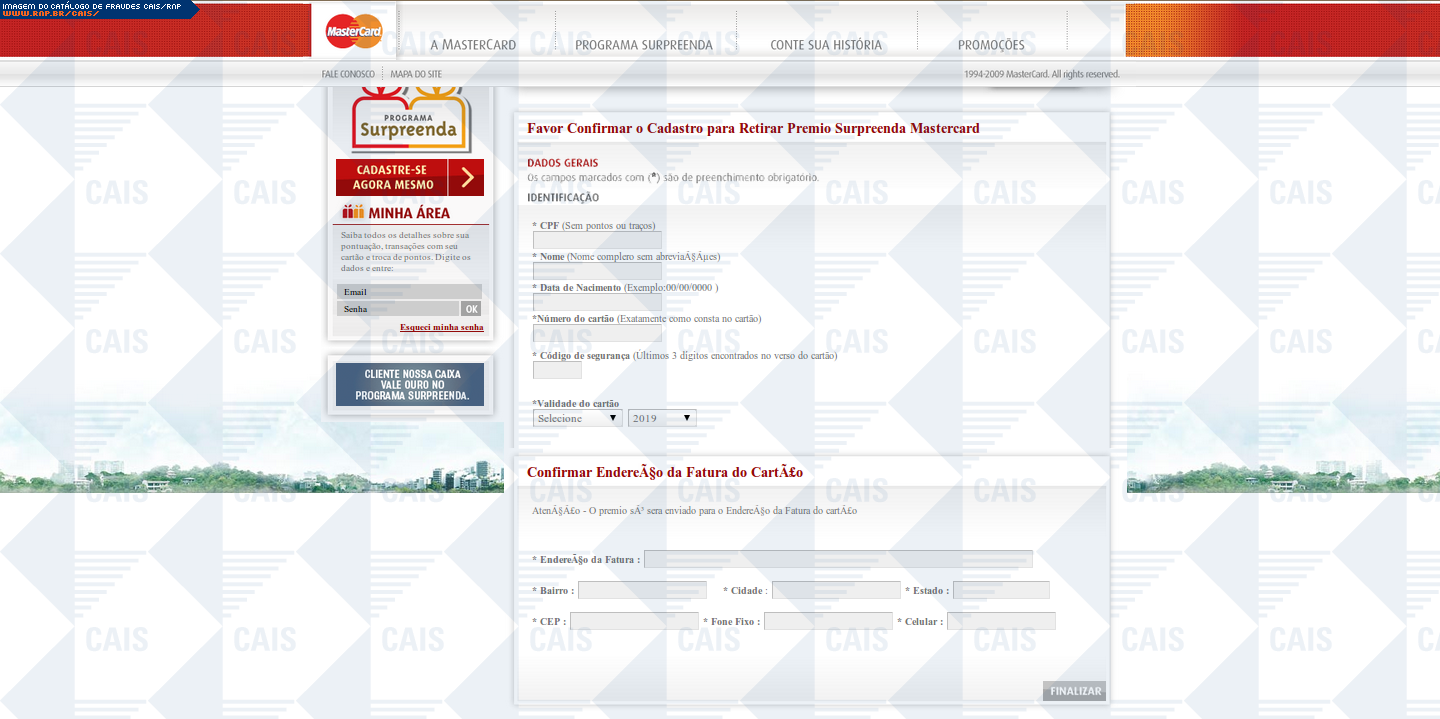Open the Mapa do Site link
1440x719 pixels.
[x=416, y=74]
